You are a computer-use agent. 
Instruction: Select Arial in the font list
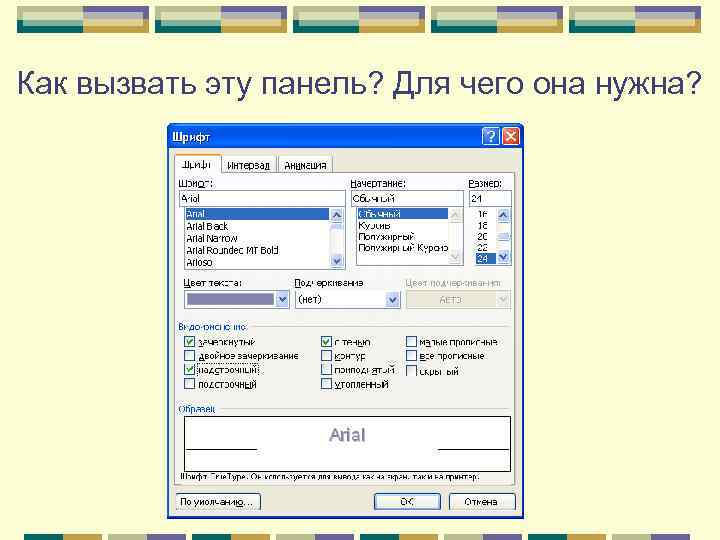(257, 214)
